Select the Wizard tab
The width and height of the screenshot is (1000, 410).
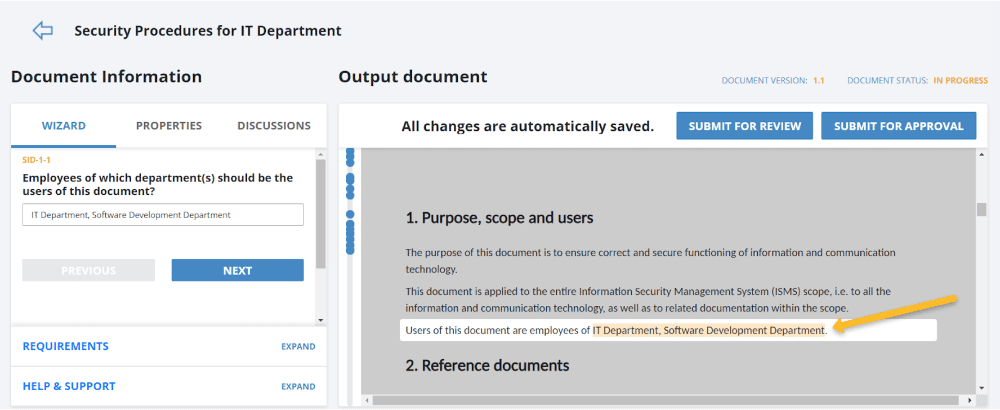tap(64, 126)
